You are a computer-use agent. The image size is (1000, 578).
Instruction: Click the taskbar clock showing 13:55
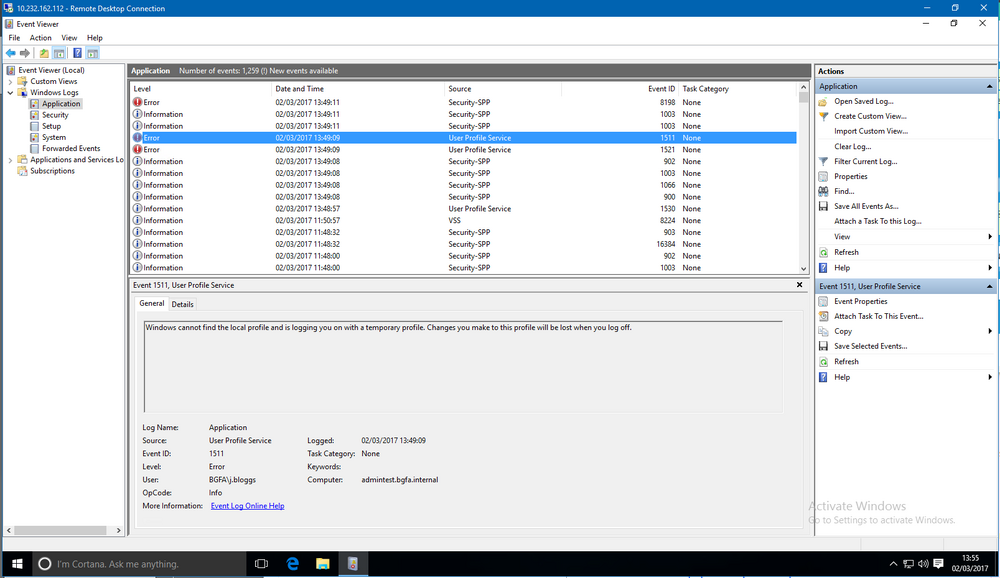tap(970, 563)
